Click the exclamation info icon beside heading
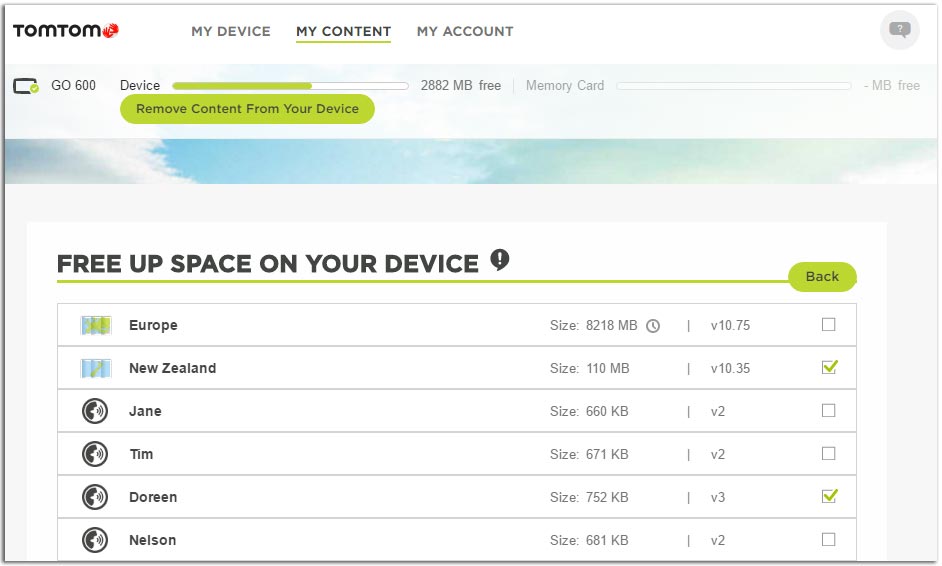Image resolution: width=942 pixels, height=566 pixels. coord(500,261)
